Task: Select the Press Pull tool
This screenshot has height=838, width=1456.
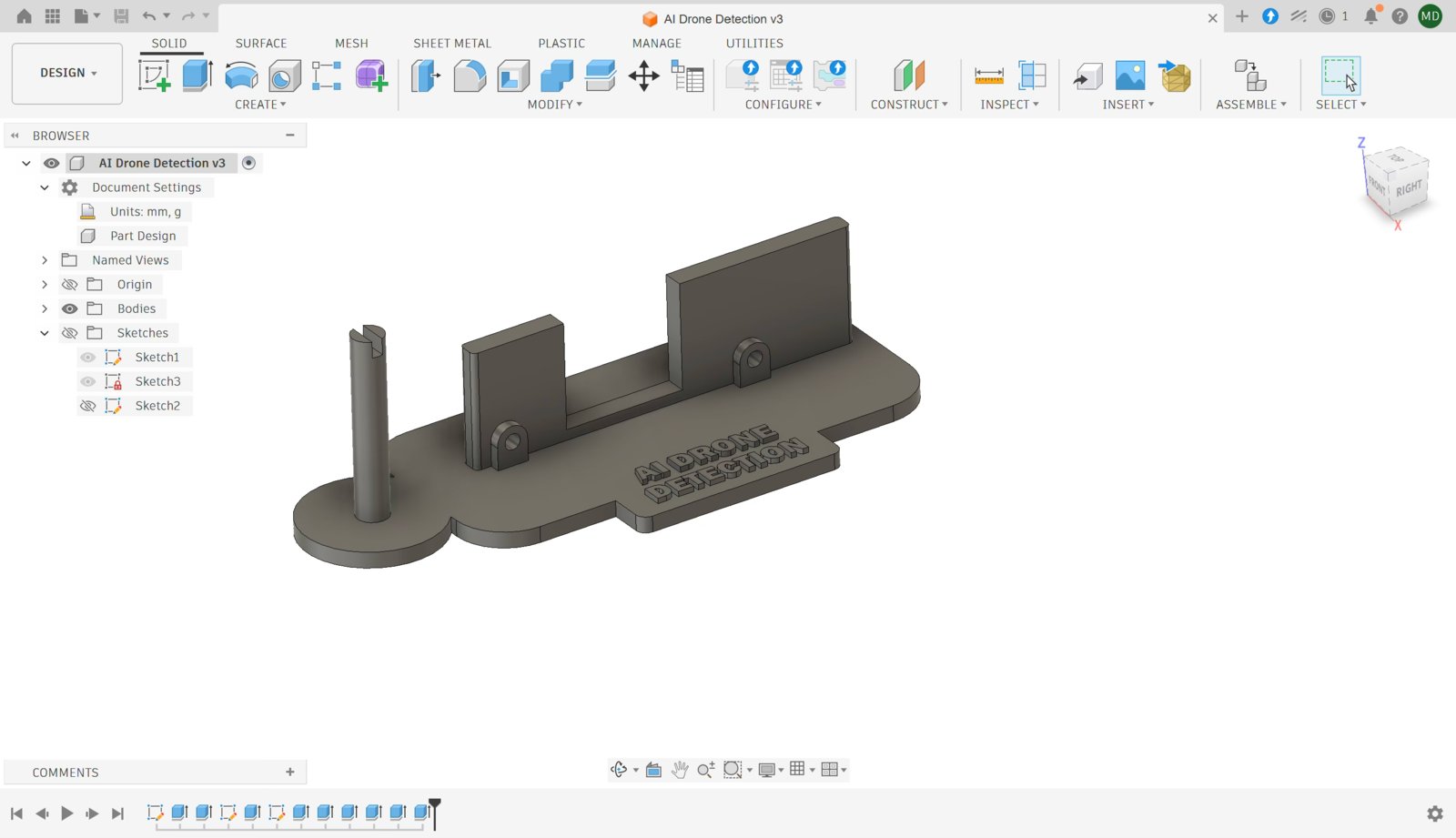Action: click(425, 76)
